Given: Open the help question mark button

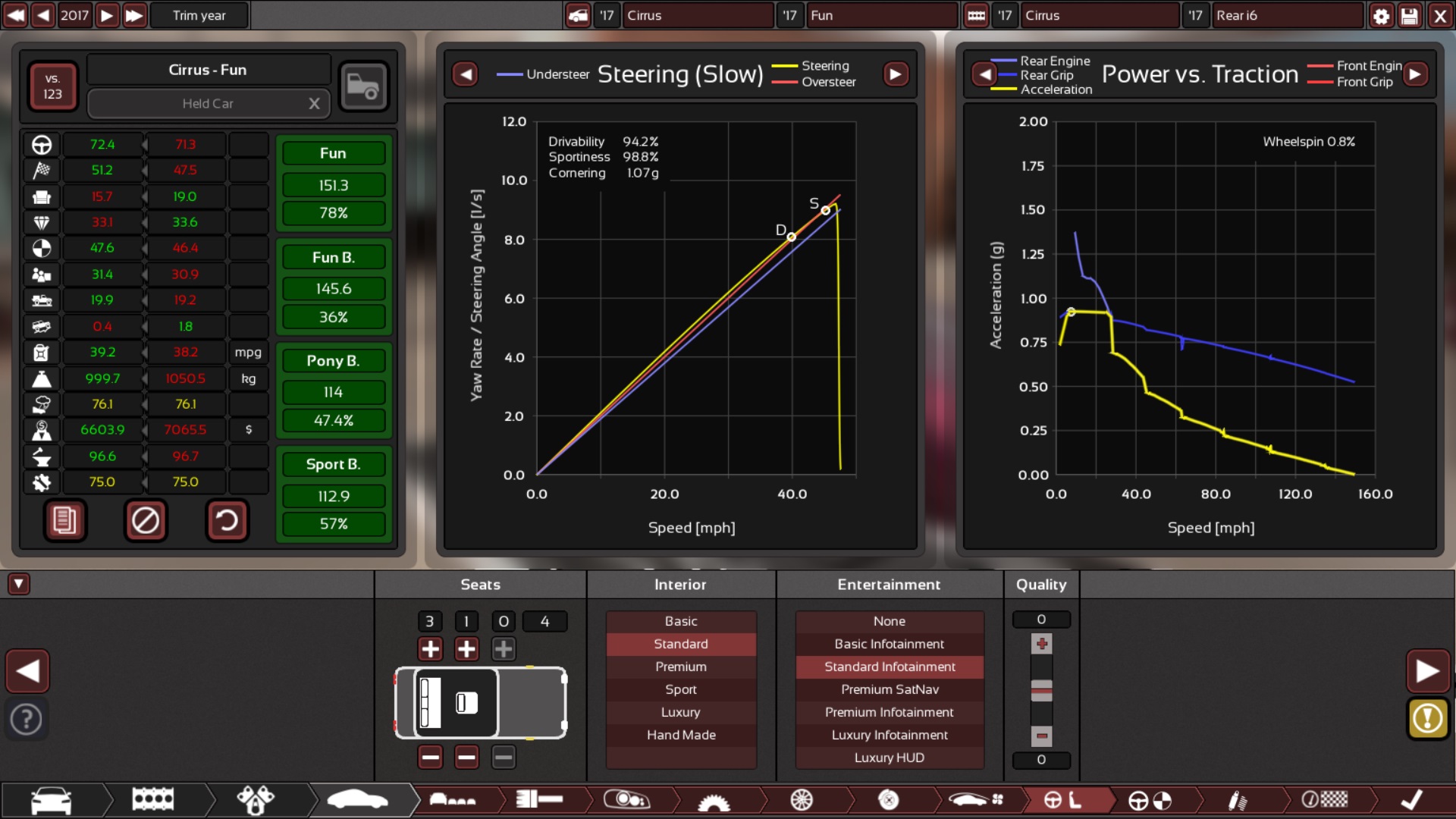Looking at the screenshot, I should (27, 719).
